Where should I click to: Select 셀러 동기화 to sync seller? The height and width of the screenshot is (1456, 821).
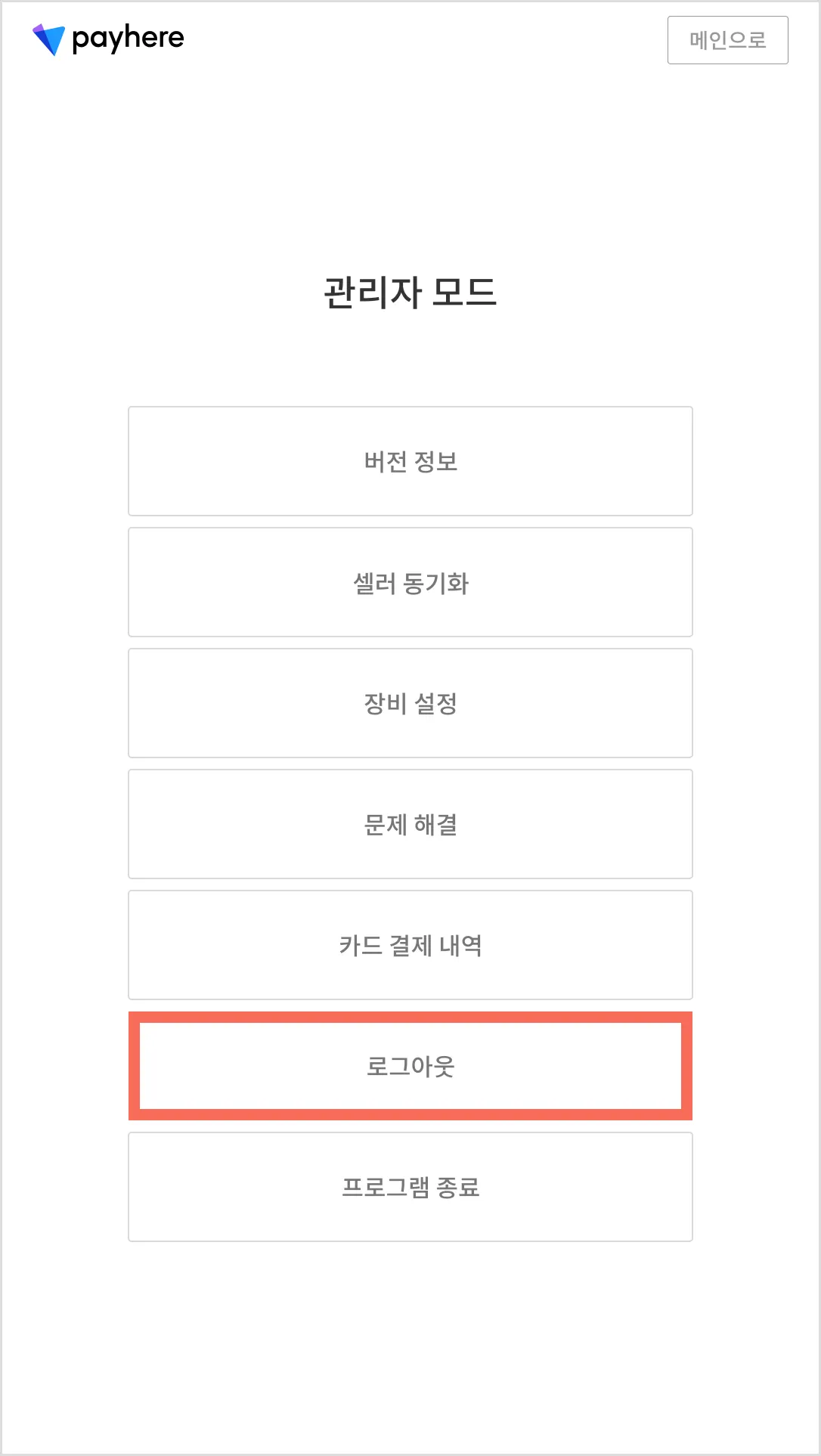[410, 582]
